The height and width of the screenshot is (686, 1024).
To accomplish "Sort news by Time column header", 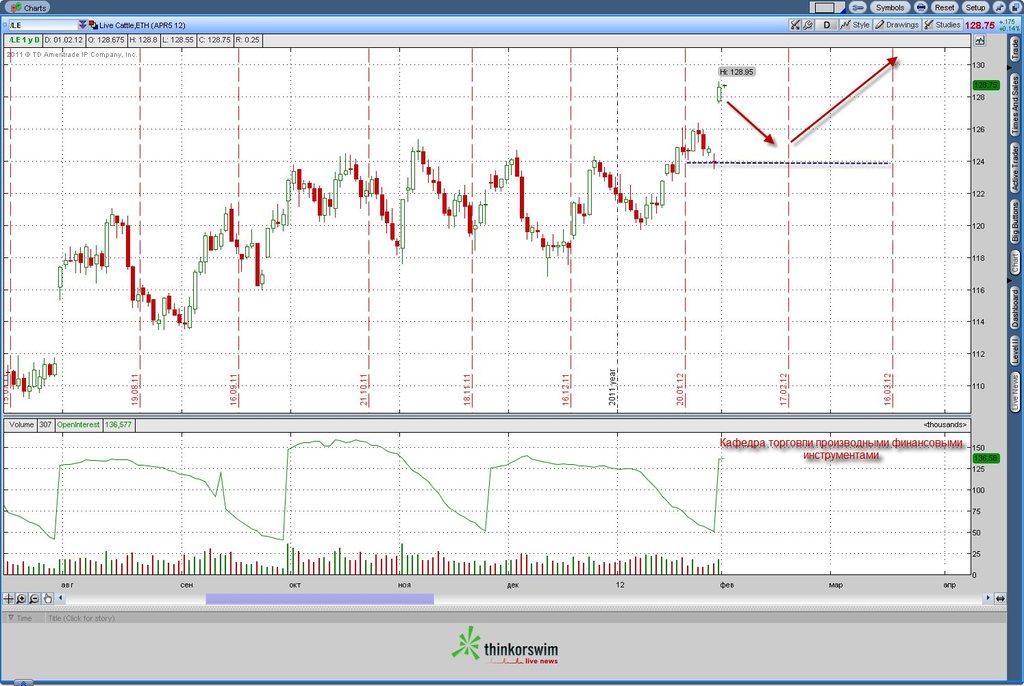I will [x=24, y=618].
